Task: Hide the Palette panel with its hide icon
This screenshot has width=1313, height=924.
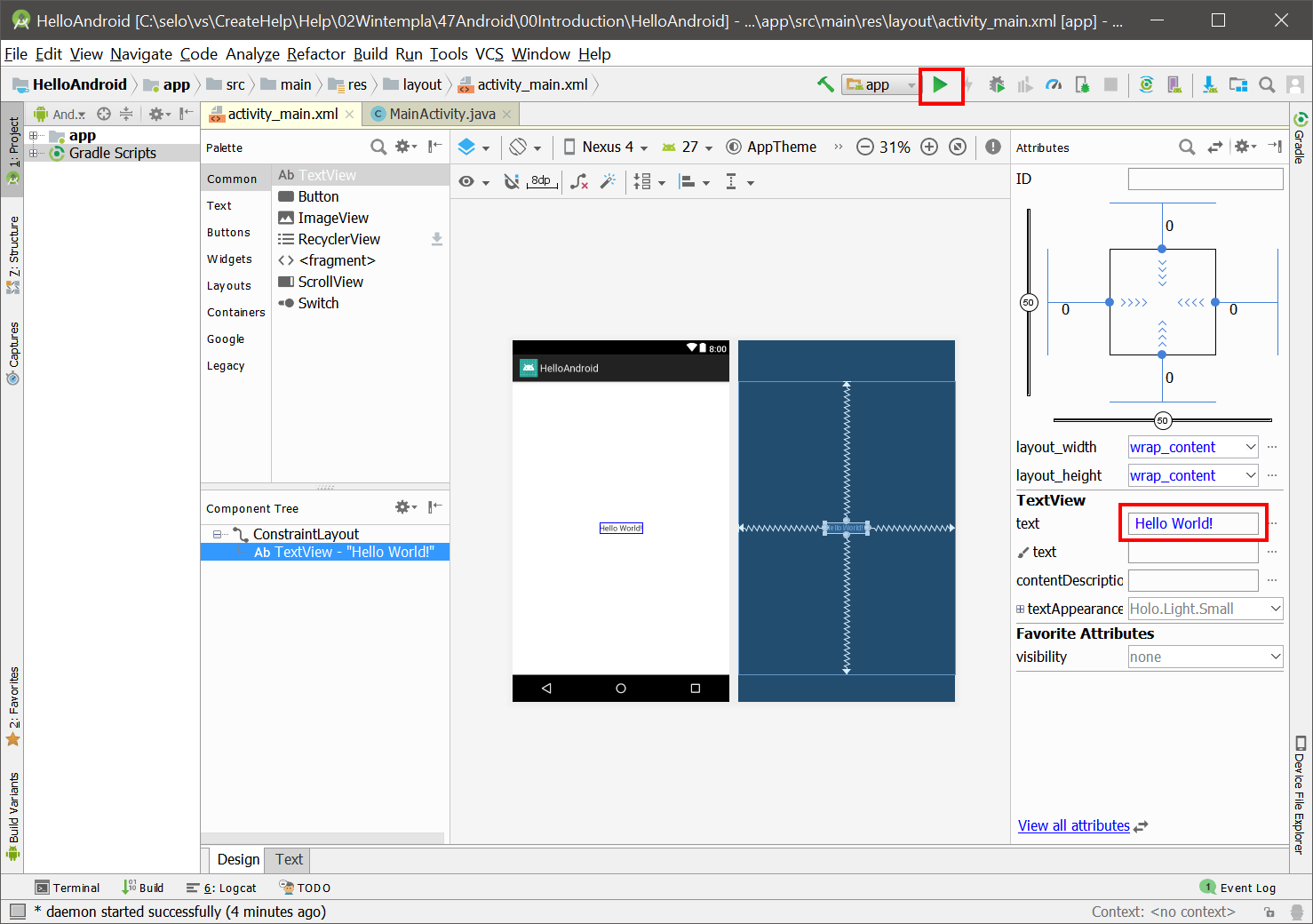Action: pos(435,147)
